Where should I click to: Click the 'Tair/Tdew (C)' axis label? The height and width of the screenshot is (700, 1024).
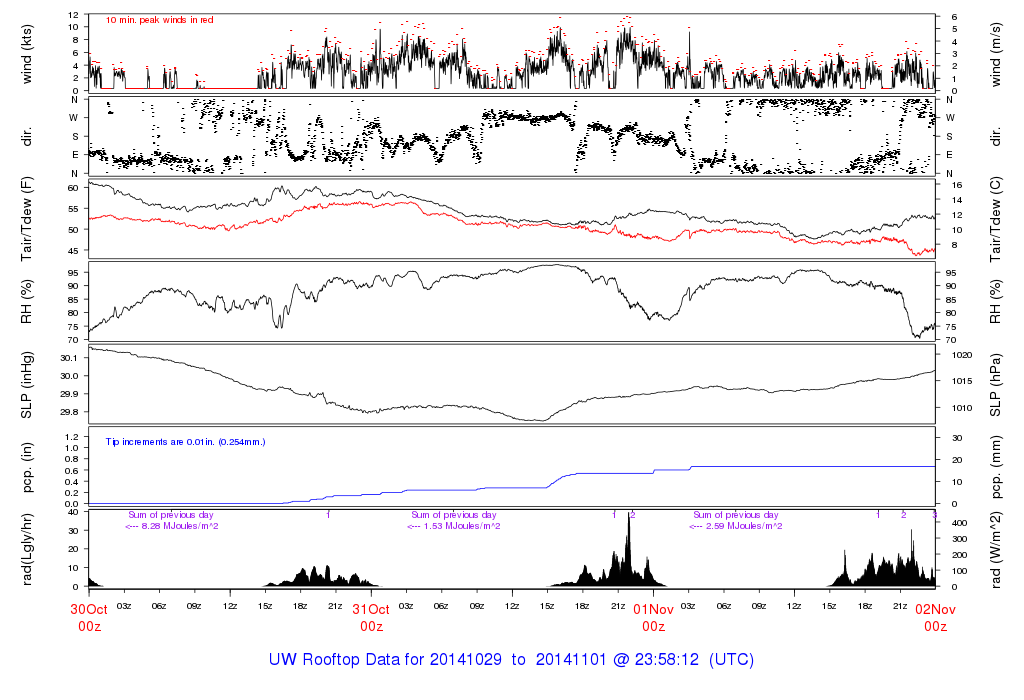(x=995, y=219)
